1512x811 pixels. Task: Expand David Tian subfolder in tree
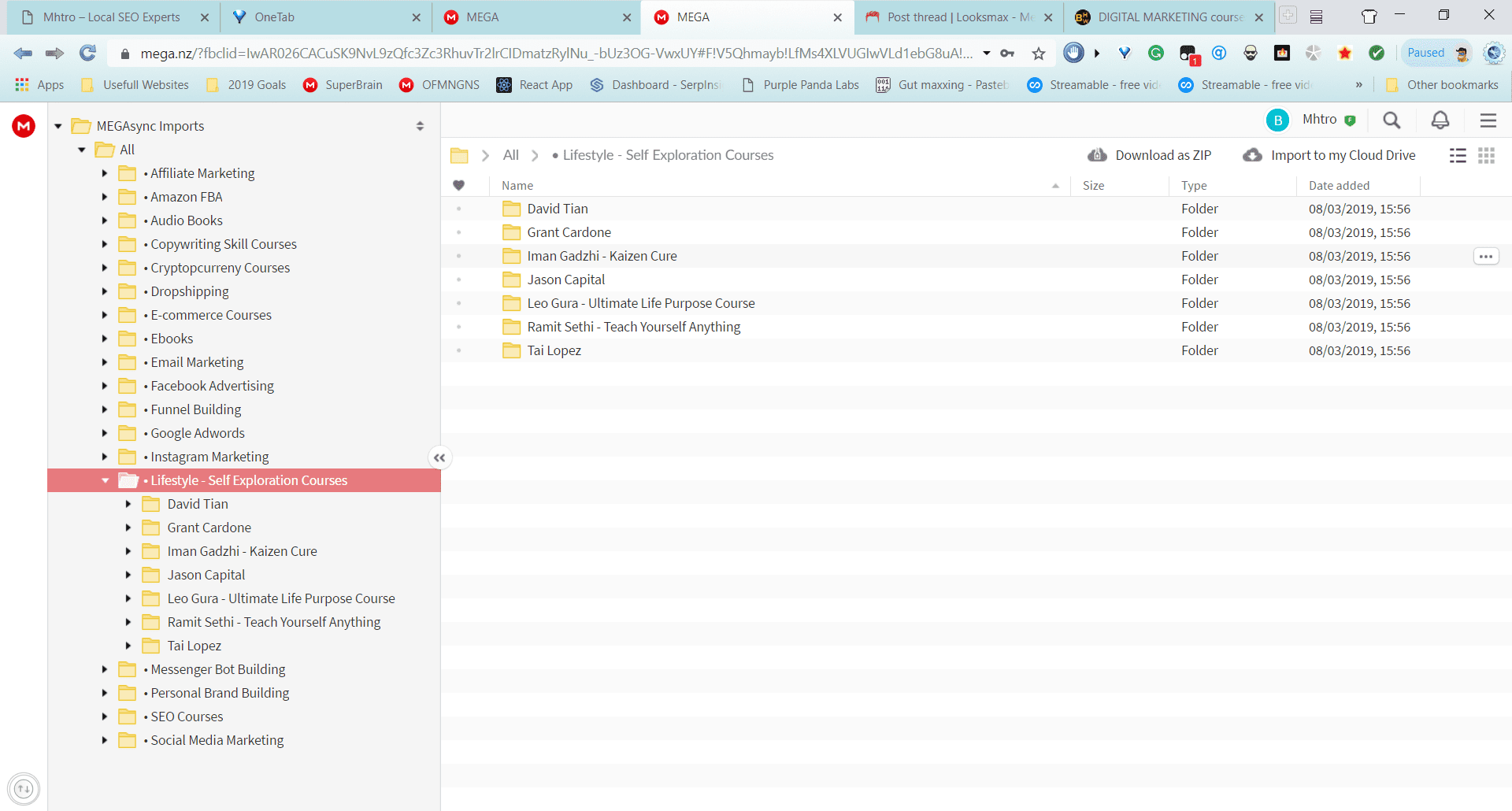click(128, 504)
